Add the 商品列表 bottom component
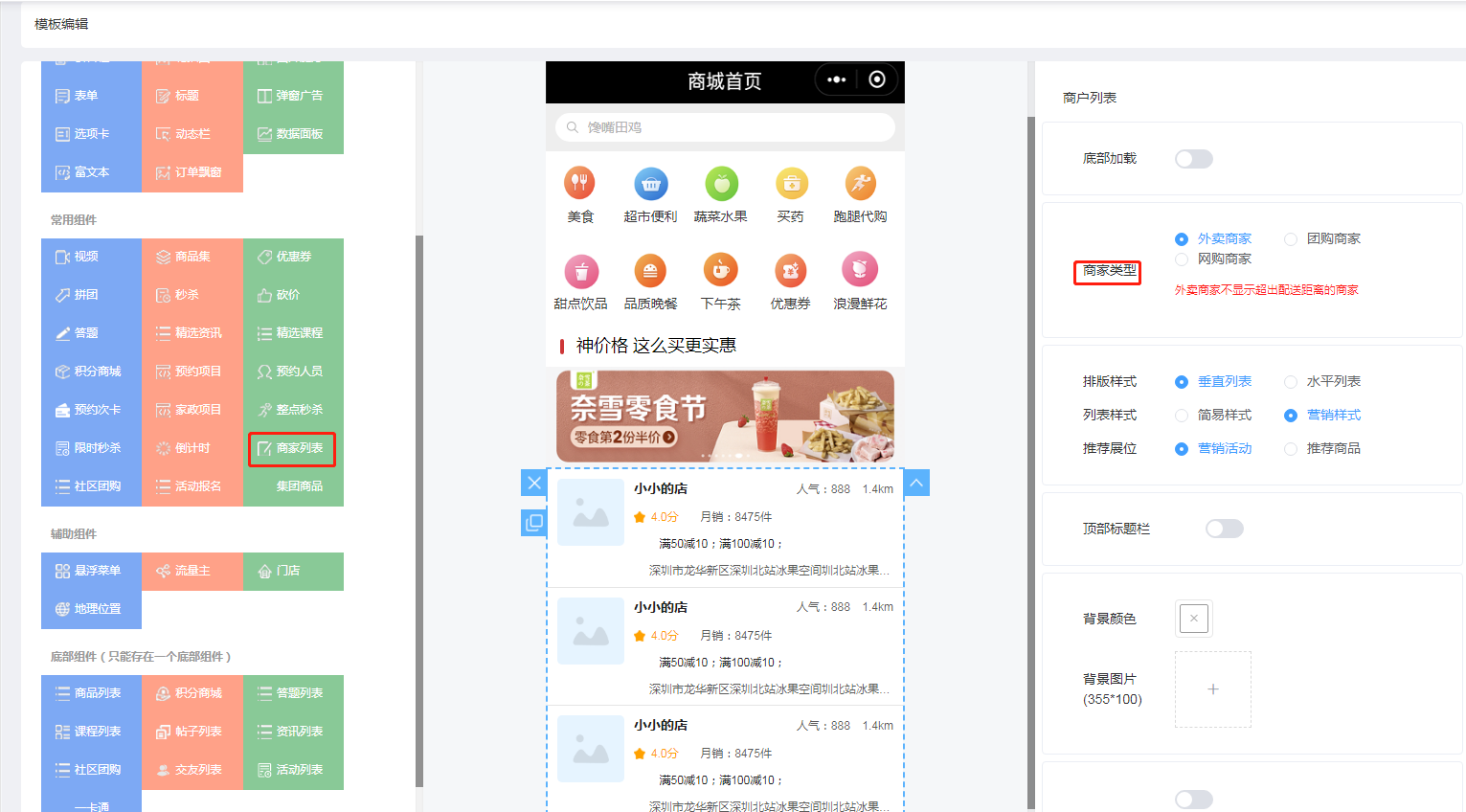 (x=91, y=693)
